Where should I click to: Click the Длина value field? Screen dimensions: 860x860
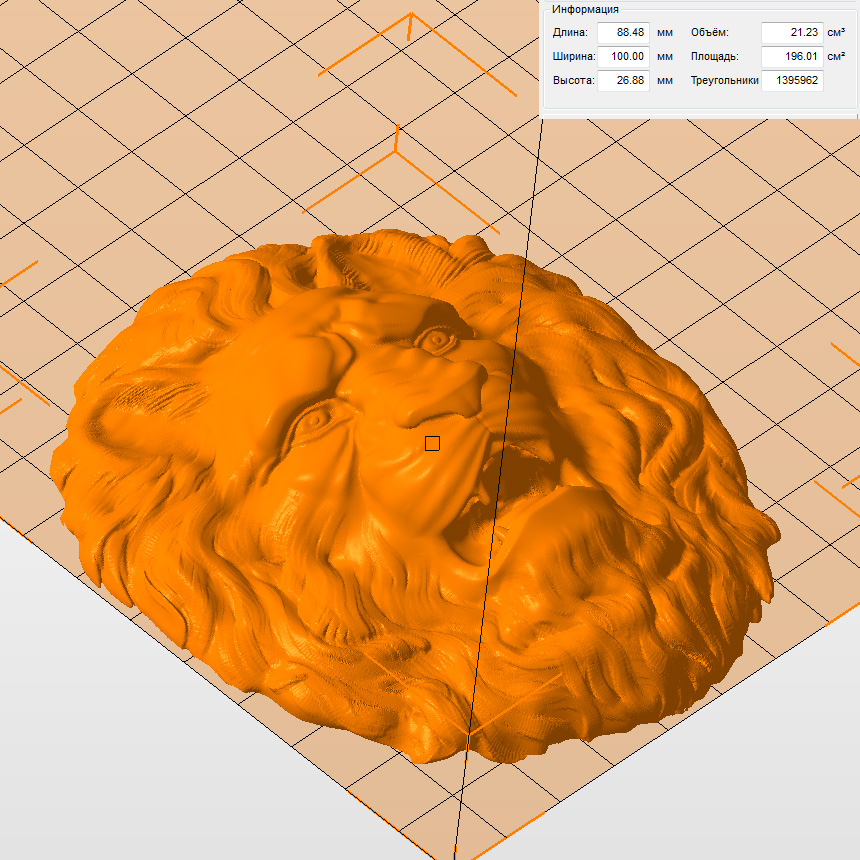(623, 33)
